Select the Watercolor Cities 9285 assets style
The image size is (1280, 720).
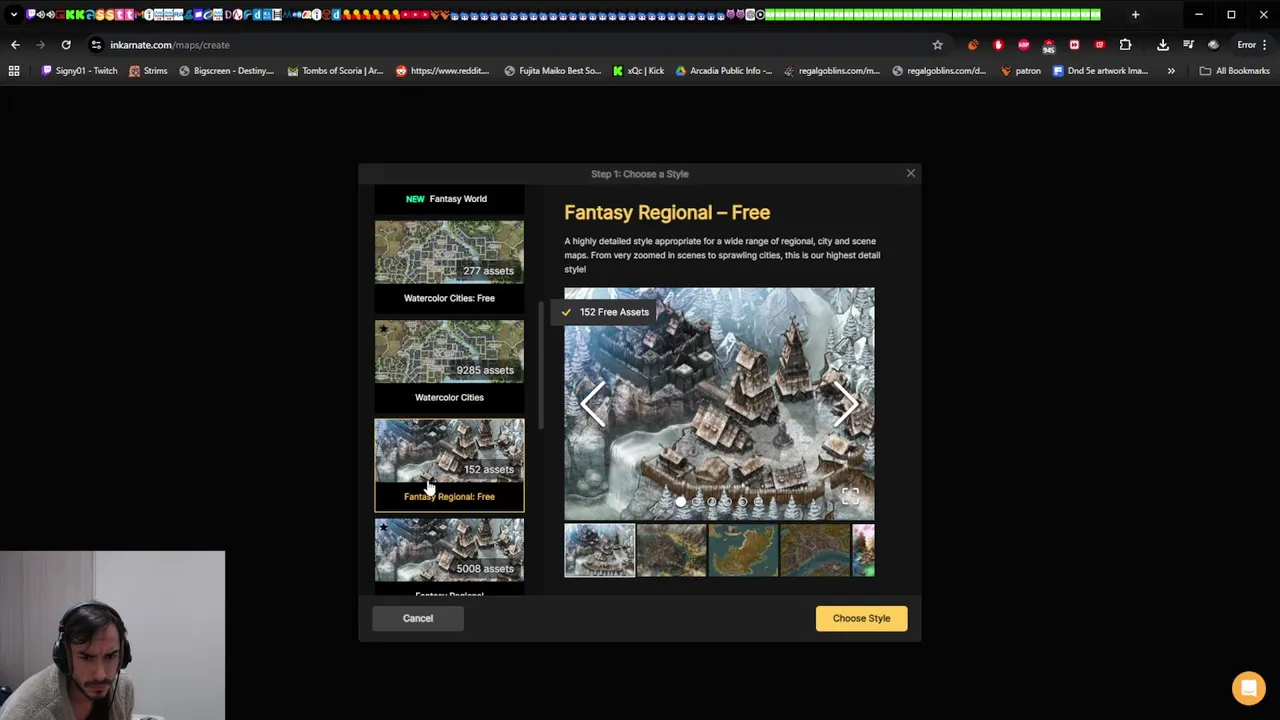[449, 364]
